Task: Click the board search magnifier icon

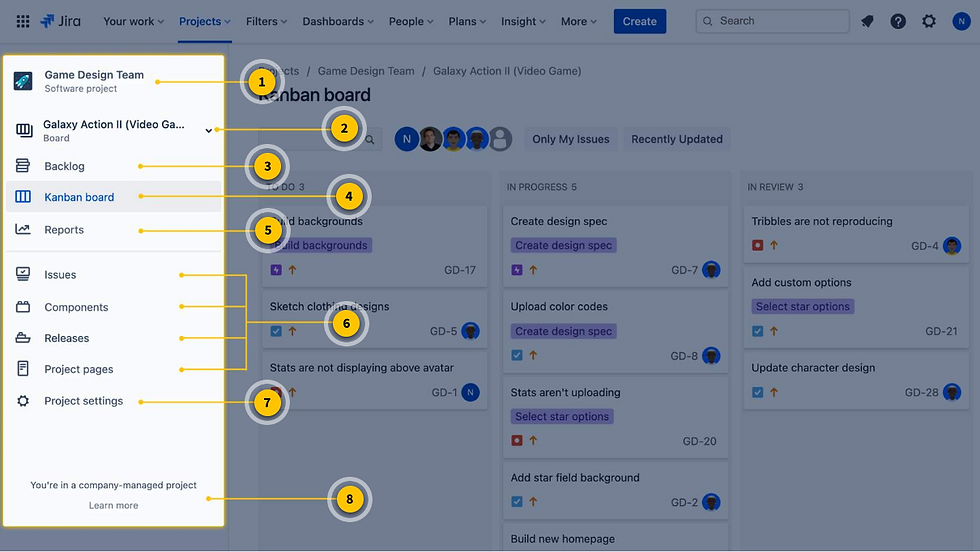Action: [370, 139]
